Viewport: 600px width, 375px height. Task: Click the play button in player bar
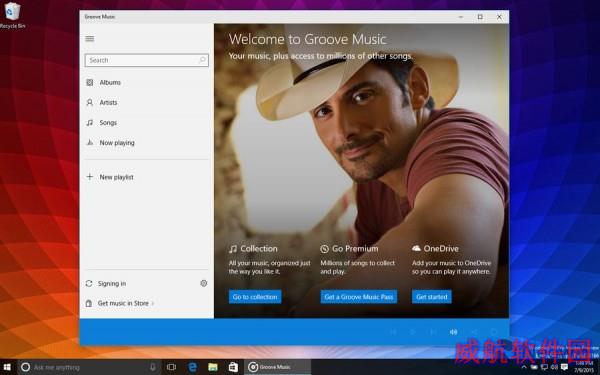(412, 332)
